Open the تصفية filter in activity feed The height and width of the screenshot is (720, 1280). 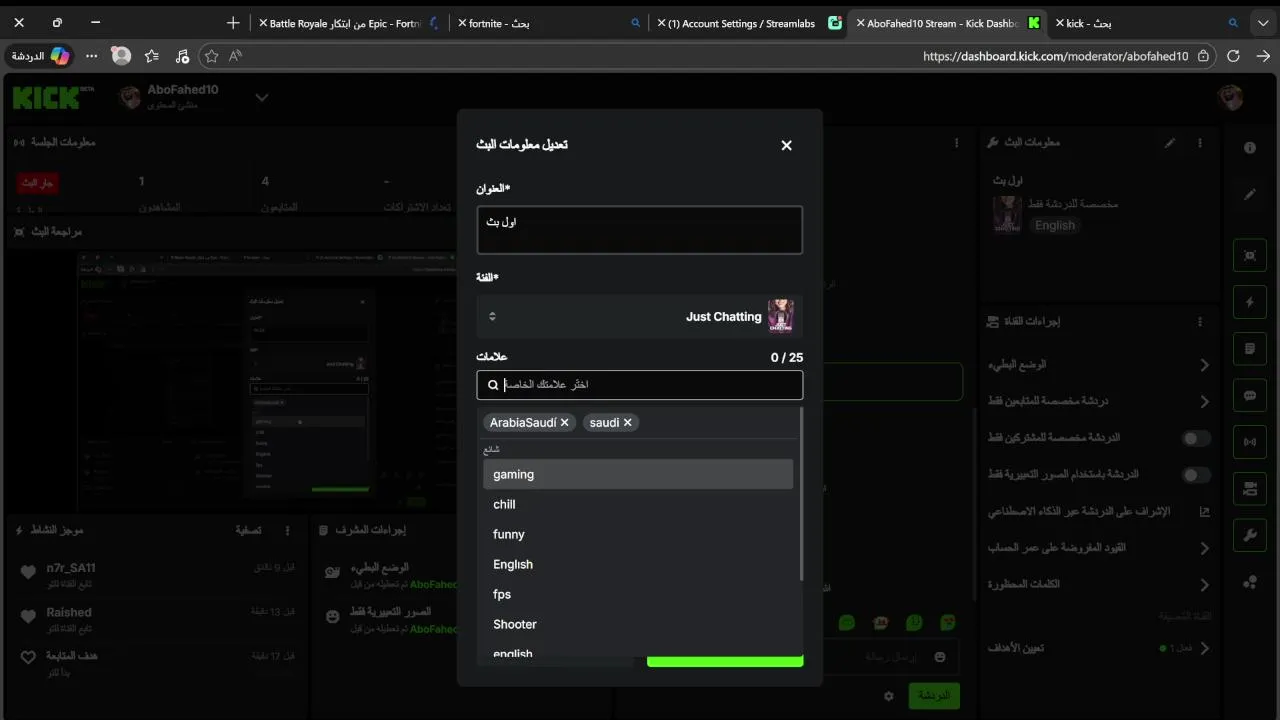coord(248,530)
